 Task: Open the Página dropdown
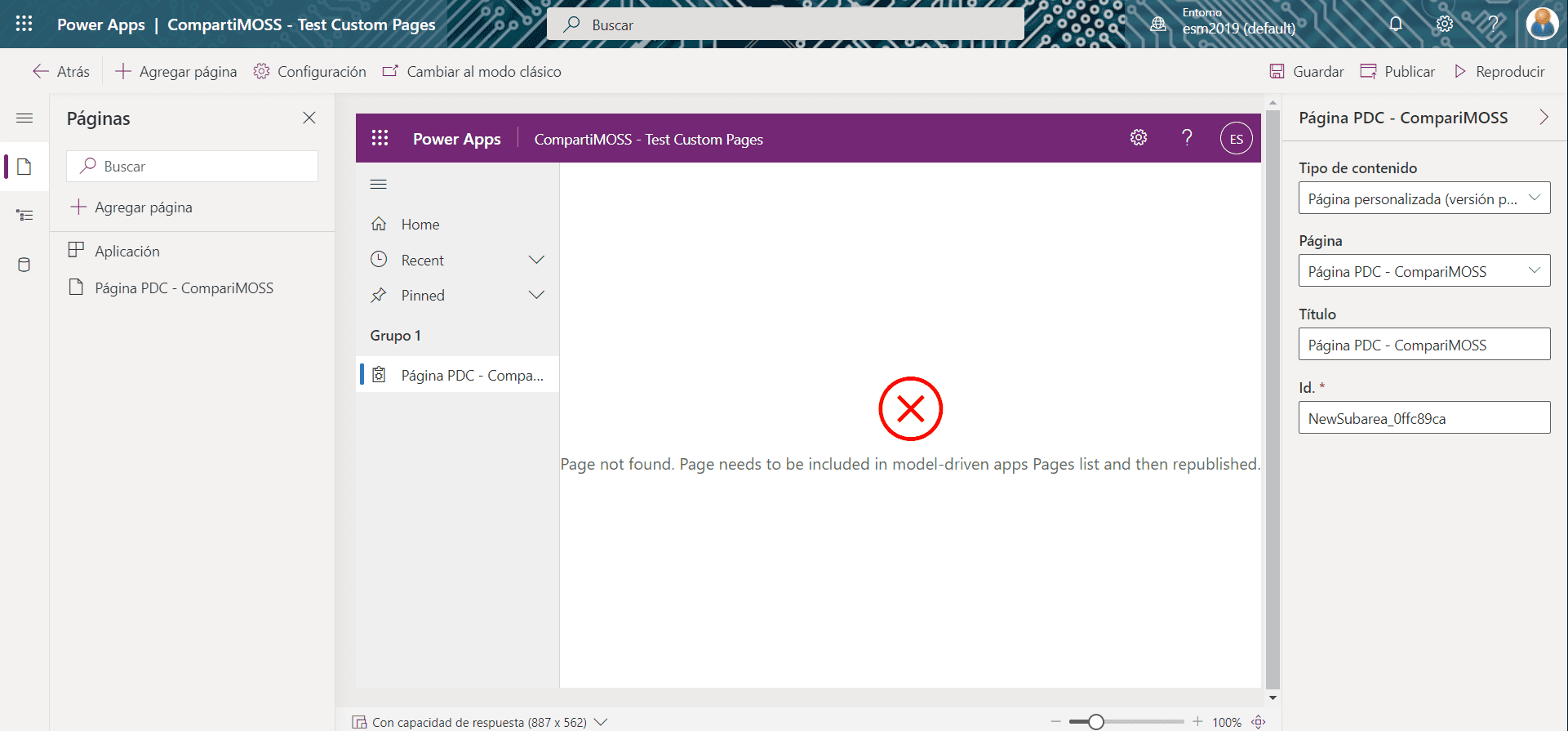click(x=1424, y=271)
